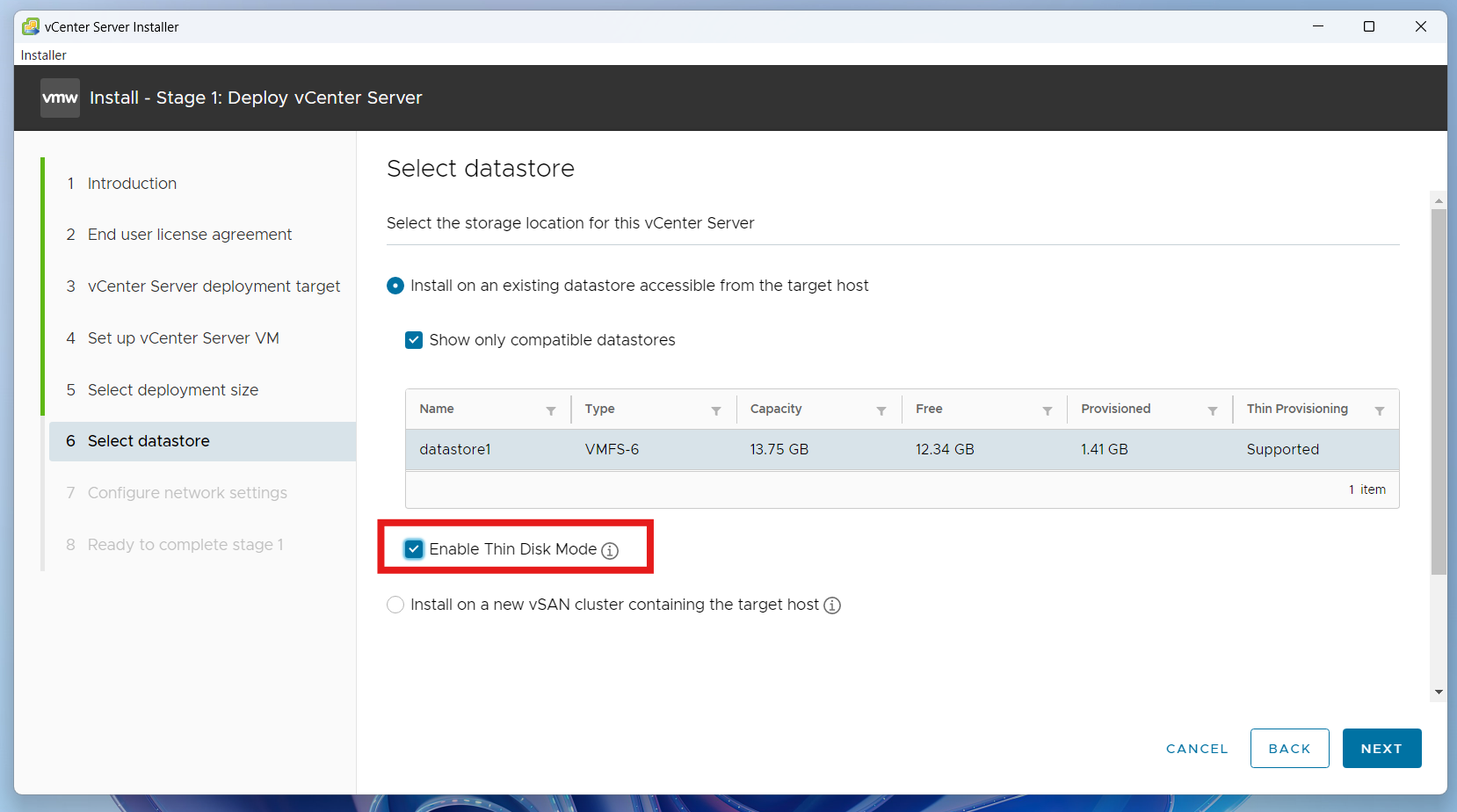Select Install on a new vSAN cluster
Screen dimensions: 1457x812
(x=395, y=605)
